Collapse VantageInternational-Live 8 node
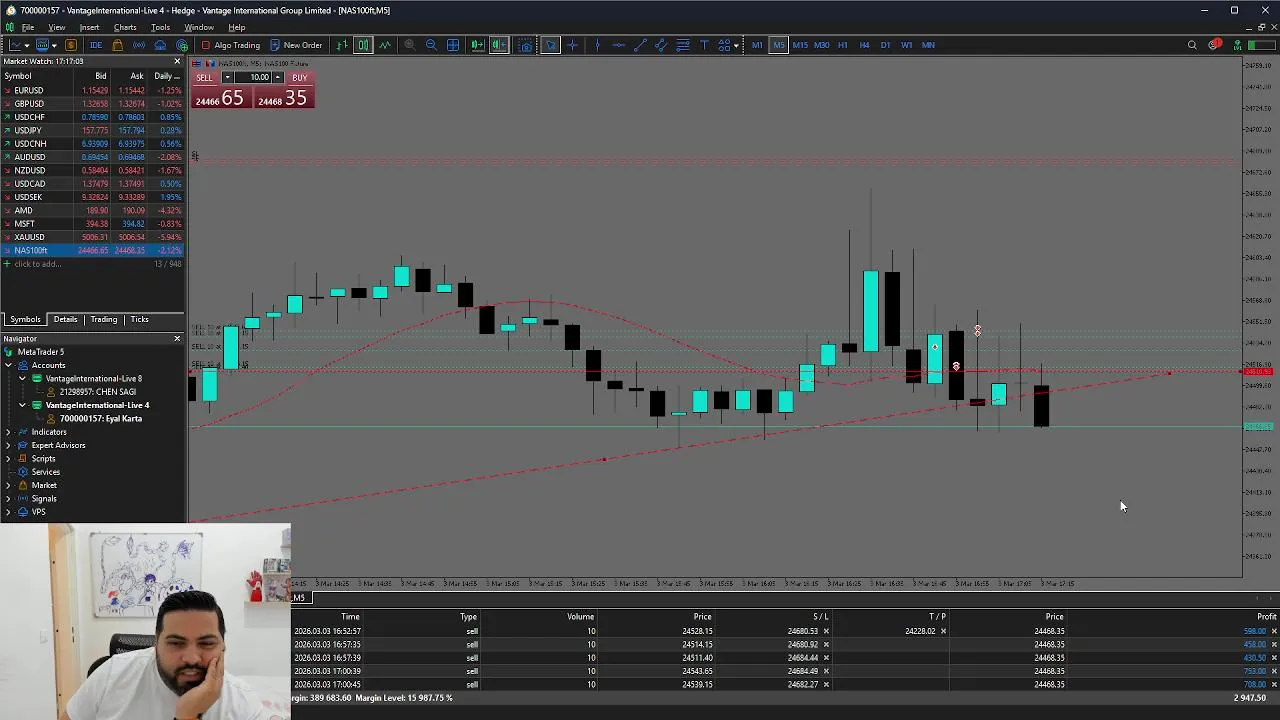 point(23,379)
